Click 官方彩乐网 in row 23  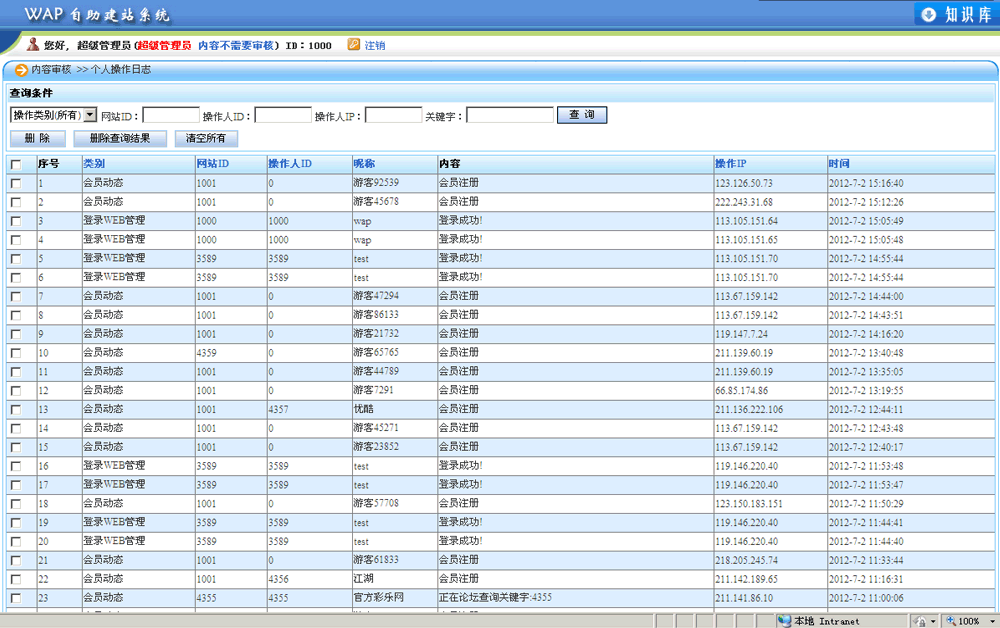[x=379, y=598]
